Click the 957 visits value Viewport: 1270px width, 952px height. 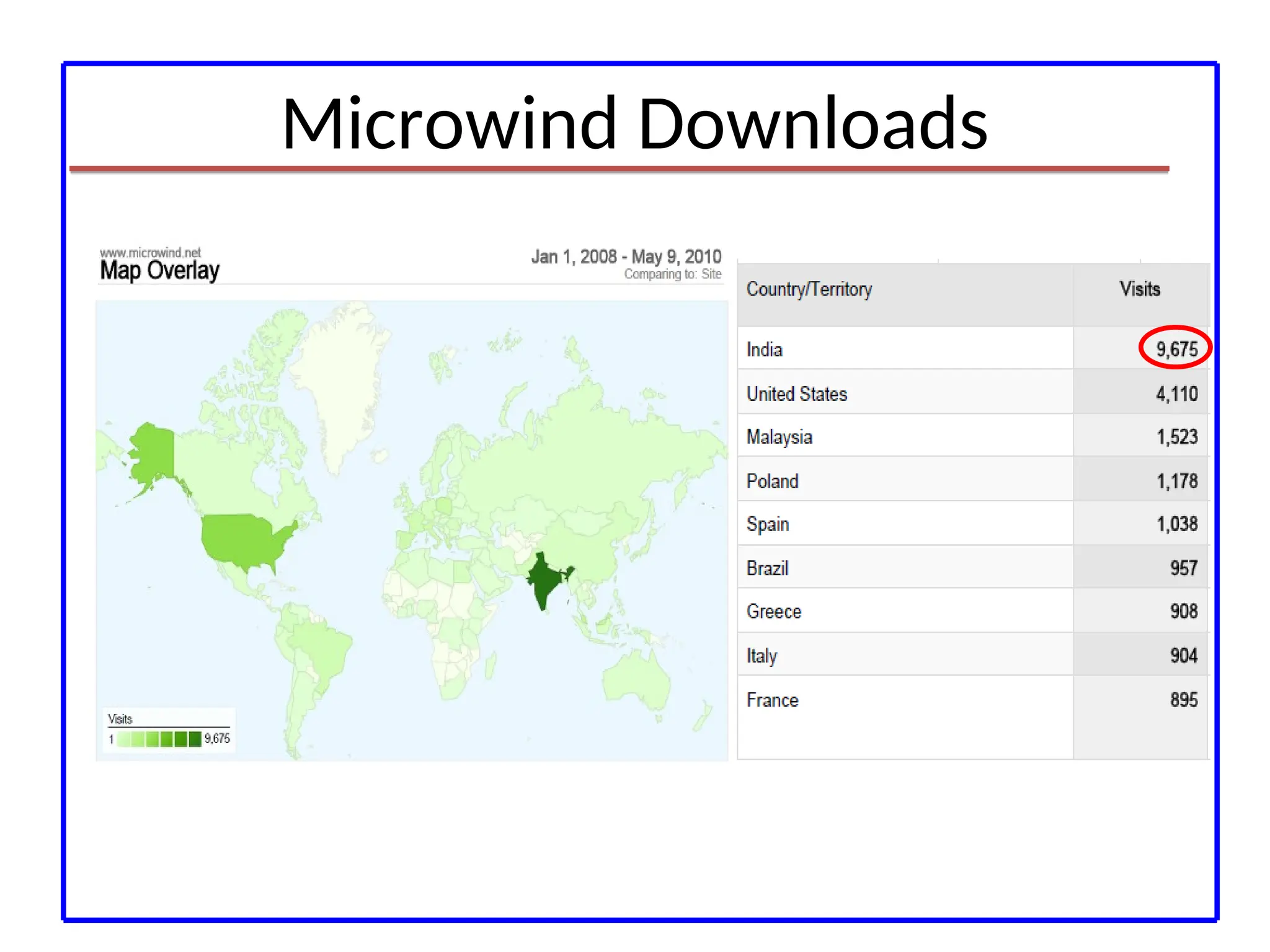click(x=1184, y=568)
